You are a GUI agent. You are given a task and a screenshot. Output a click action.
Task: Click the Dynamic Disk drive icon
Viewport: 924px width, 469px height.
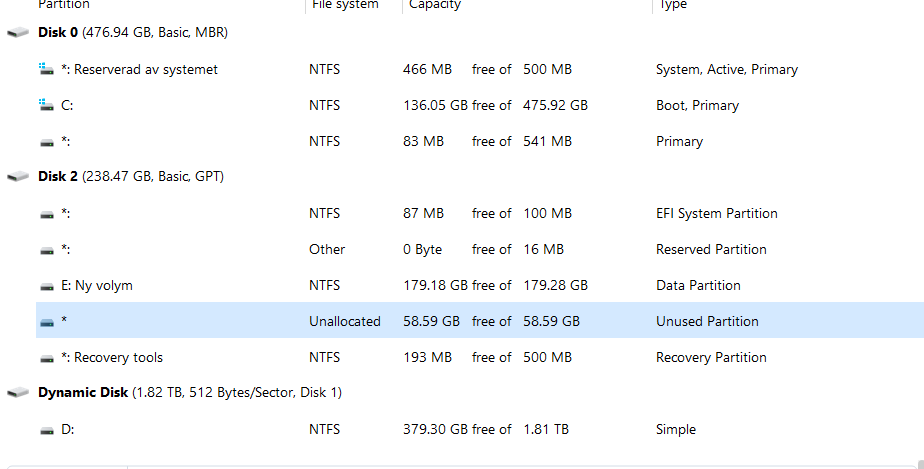point(18,393)
